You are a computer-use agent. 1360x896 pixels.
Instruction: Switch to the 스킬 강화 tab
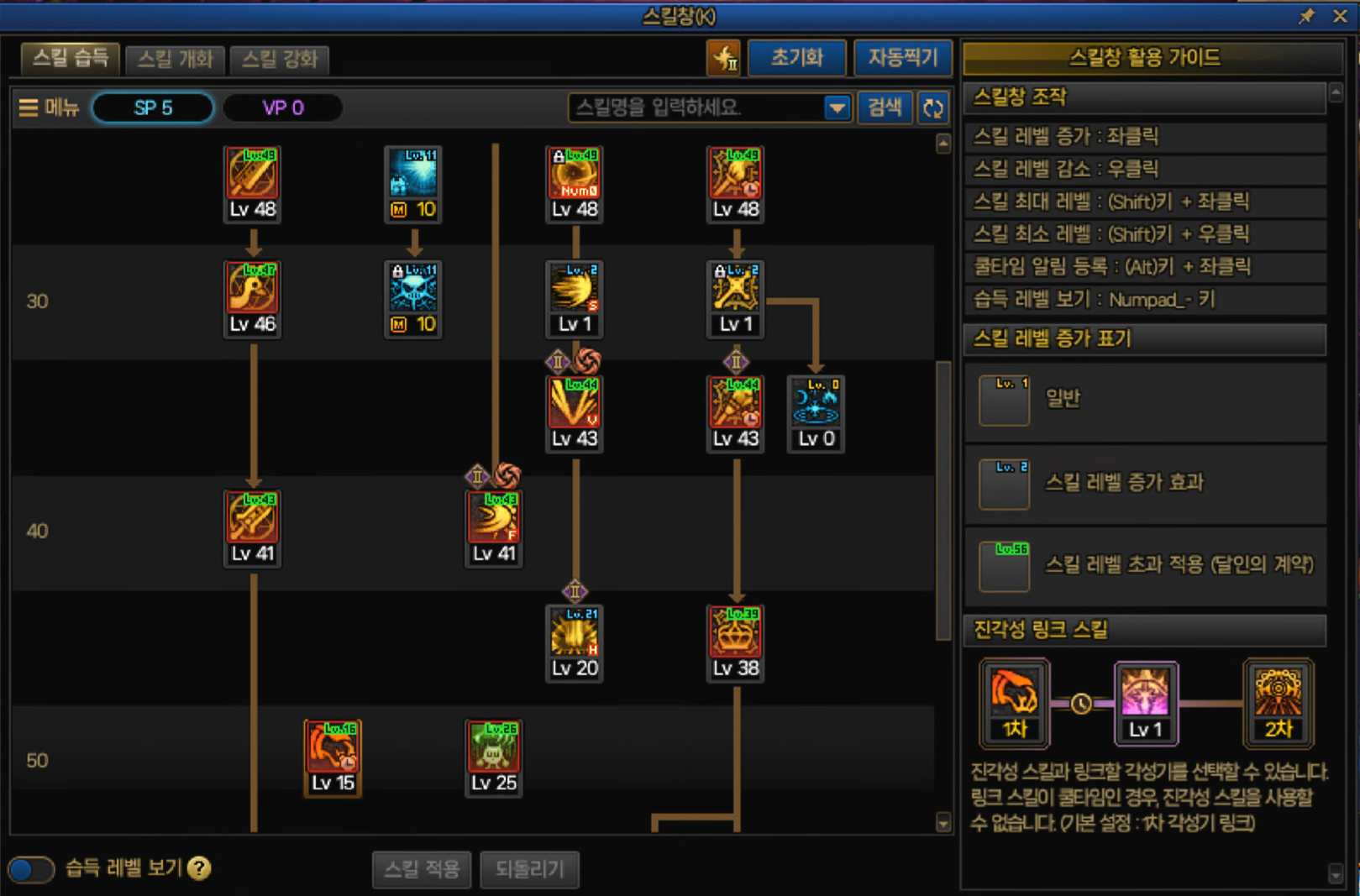pos(280,60)
